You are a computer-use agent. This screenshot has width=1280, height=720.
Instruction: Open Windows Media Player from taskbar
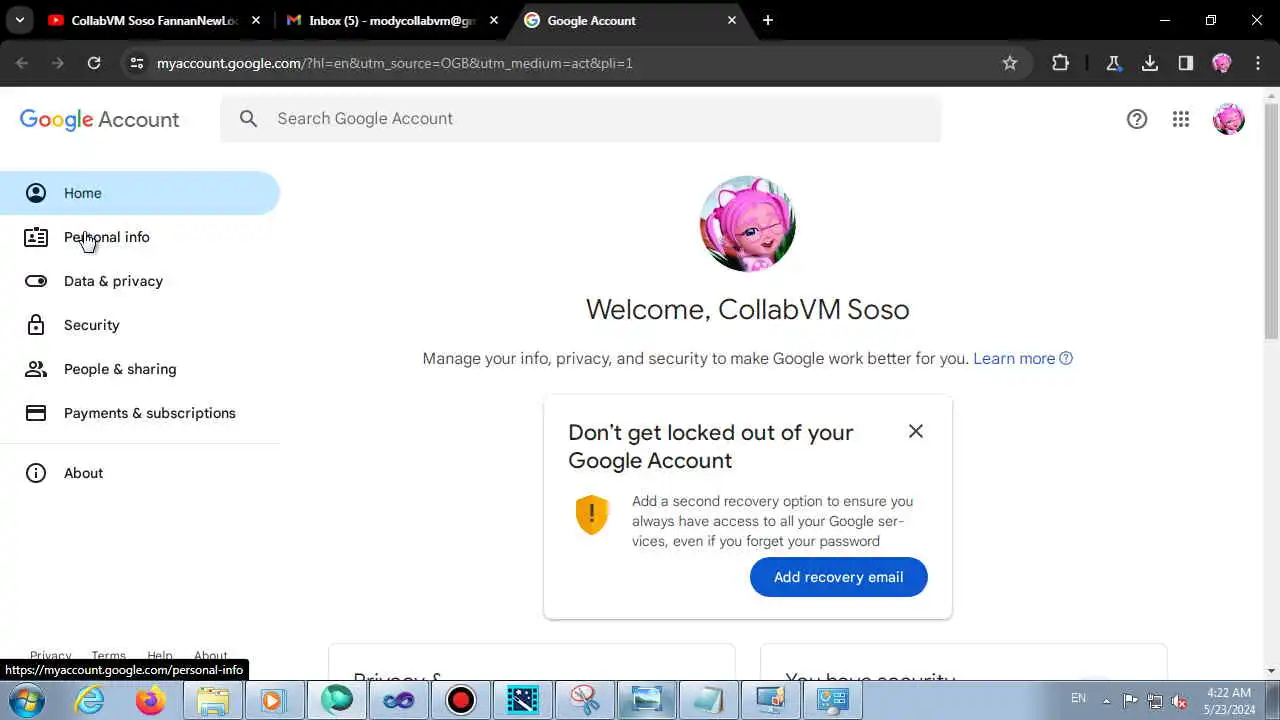(x=273, y=700)
